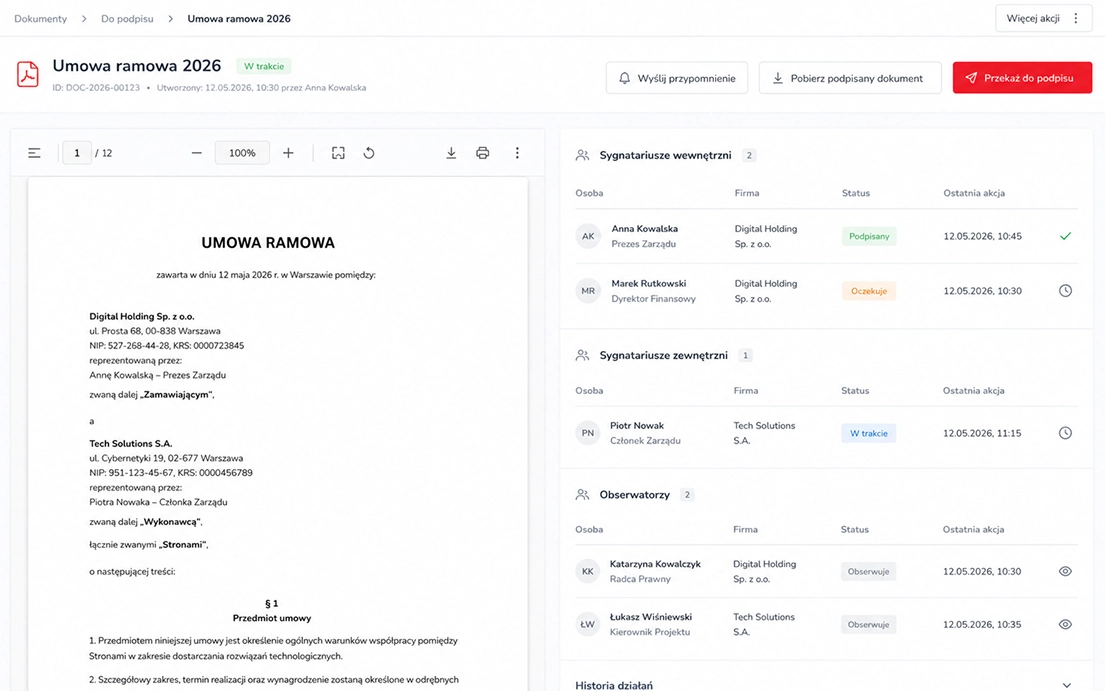The height and width of the screenshot is (691, 1105).
Task: Click Pobierz podpisany dokument button
Action: click(x=850, y=78)
